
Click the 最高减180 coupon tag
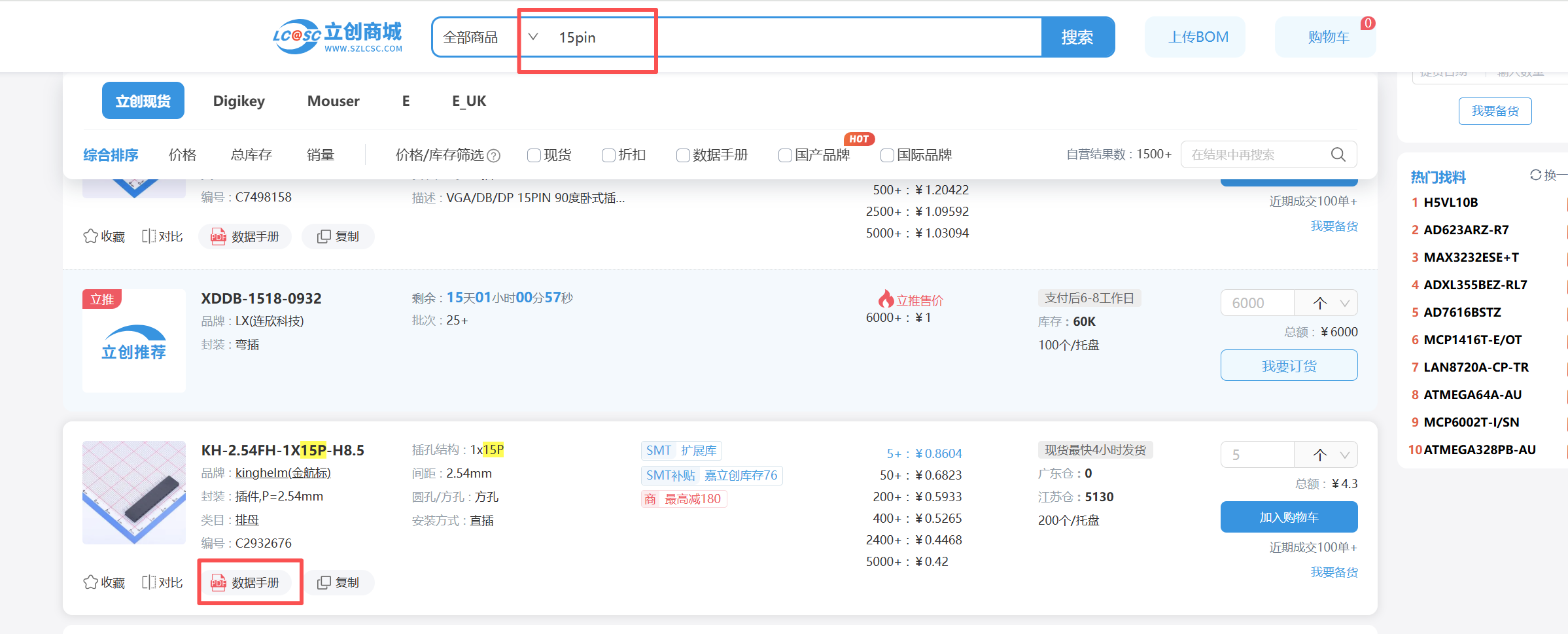click(x=684, y=499)
